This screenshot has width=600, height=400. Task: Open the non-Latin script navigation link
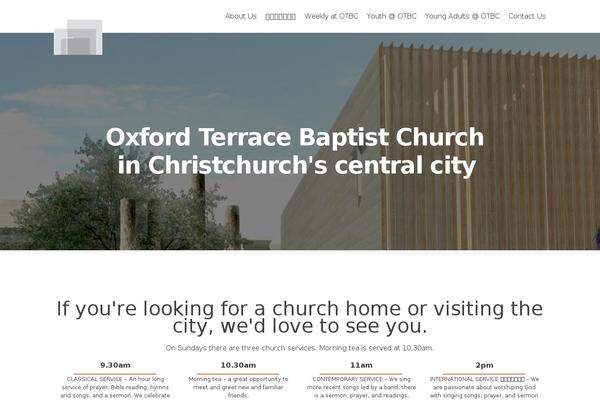click(280, 16)
